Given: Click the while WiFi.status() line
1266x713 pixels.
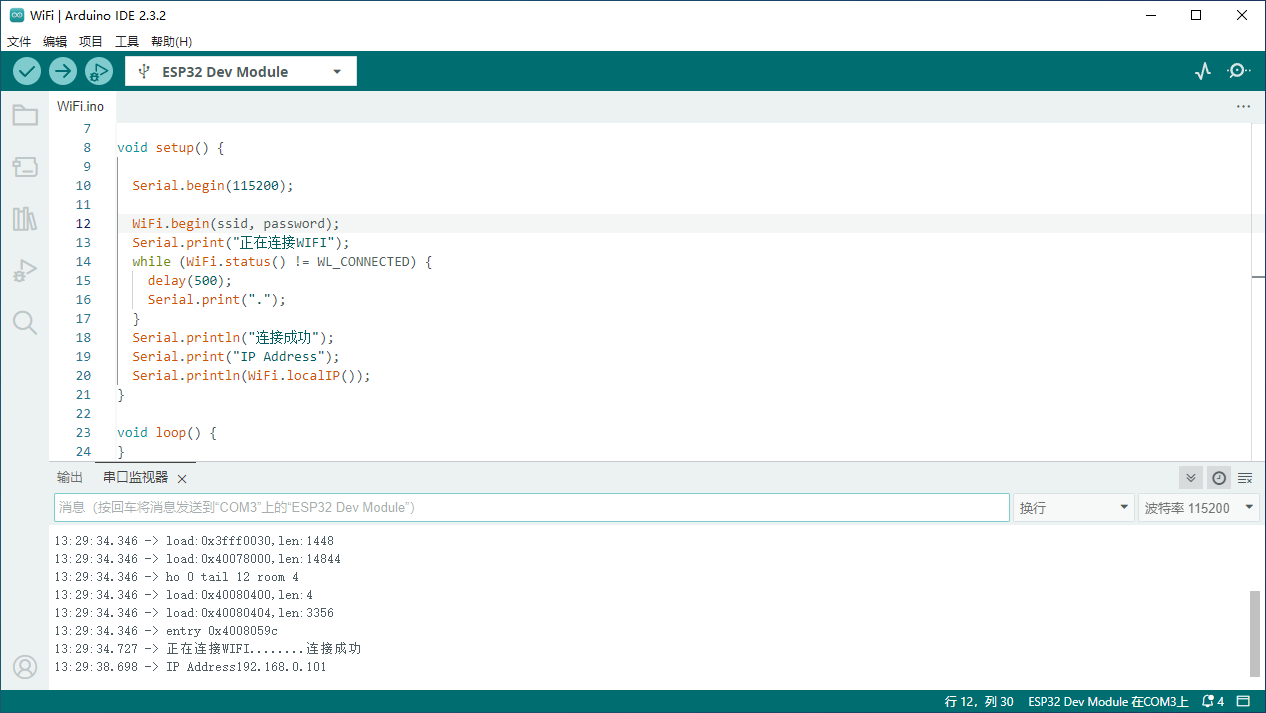Looking at the screenshot, I should [x=282, y=262].
